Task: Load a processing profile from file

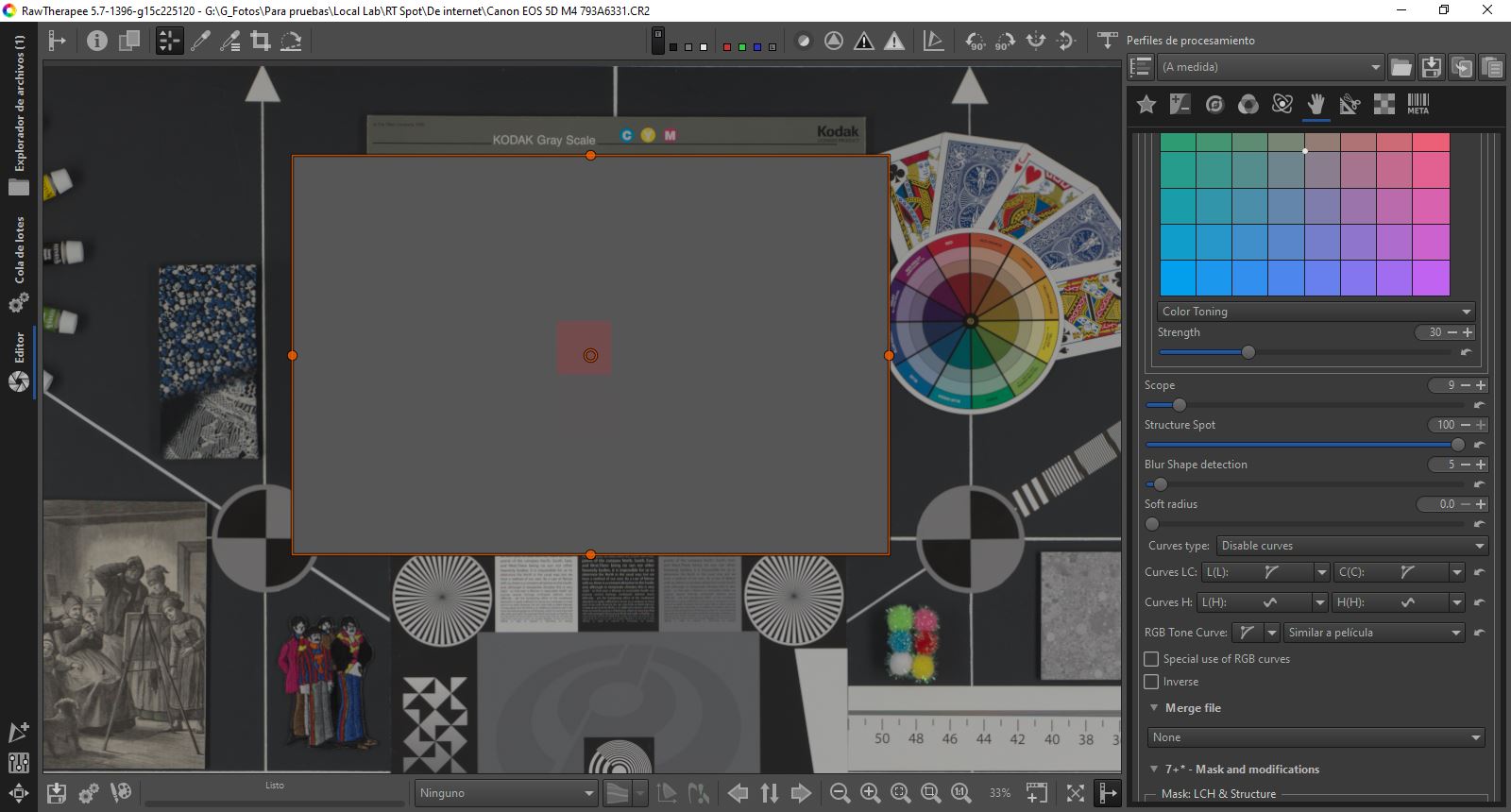Action: coord(1401,67)
